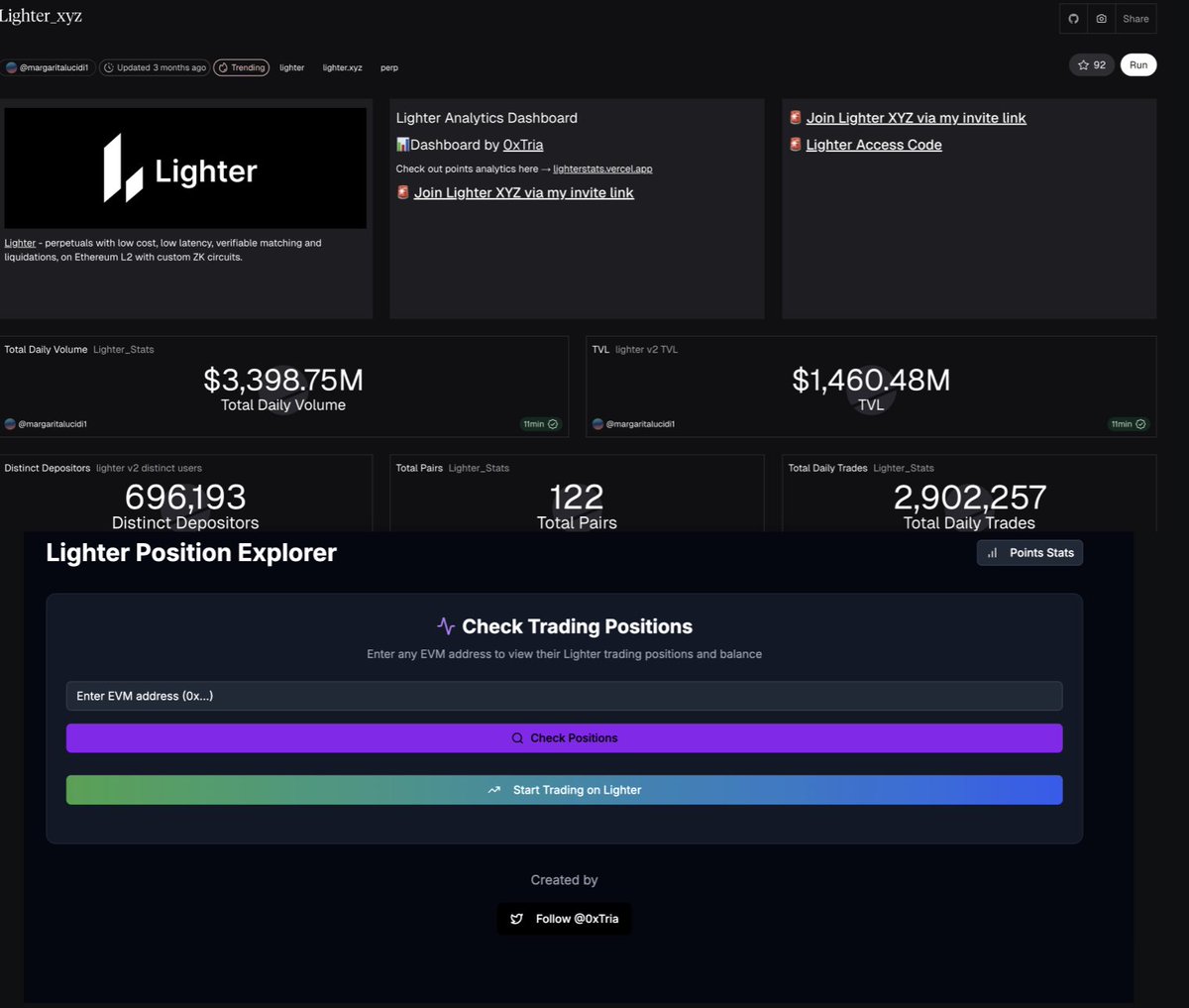Screen dimensions: 1189x1008
Task: Click the Enter EVM address input field
Action: (564, 696)
